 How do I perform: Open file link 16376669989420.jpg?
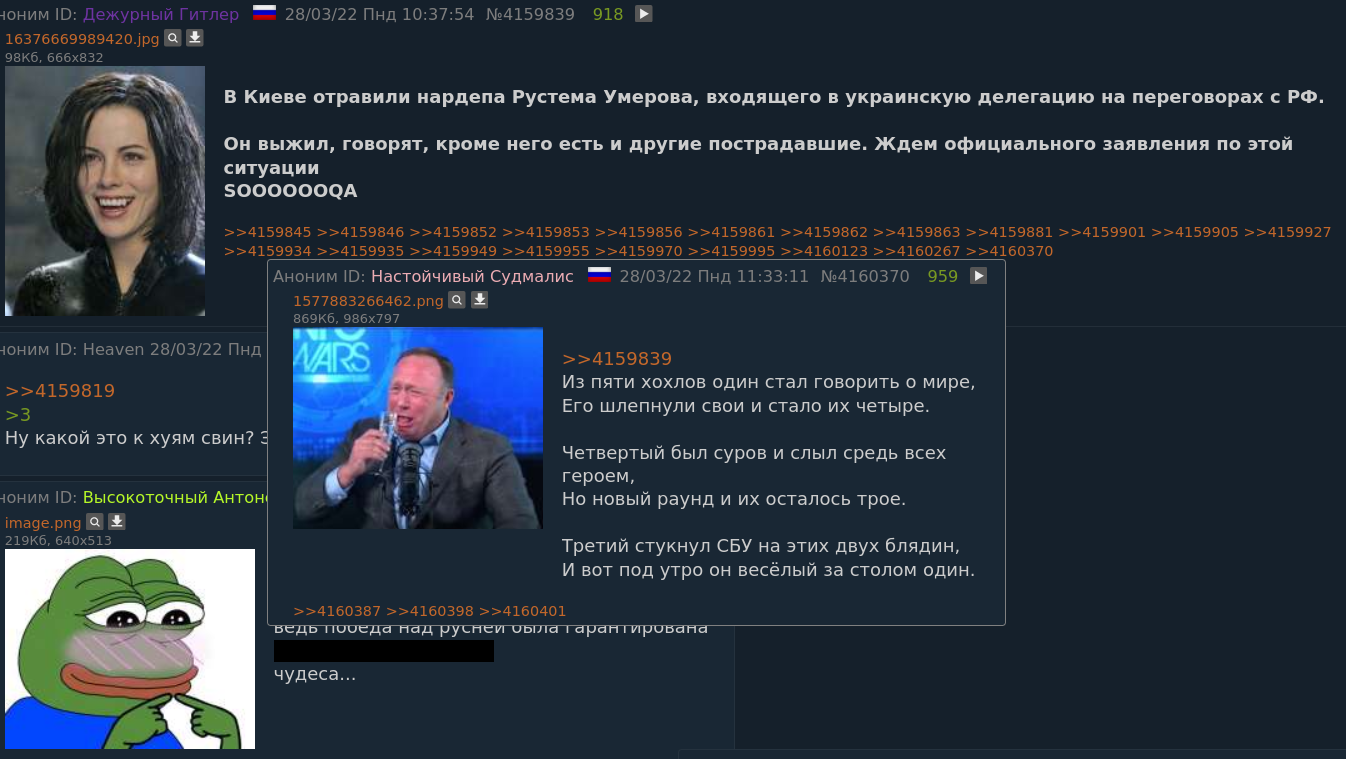click(x=82, y=39)
